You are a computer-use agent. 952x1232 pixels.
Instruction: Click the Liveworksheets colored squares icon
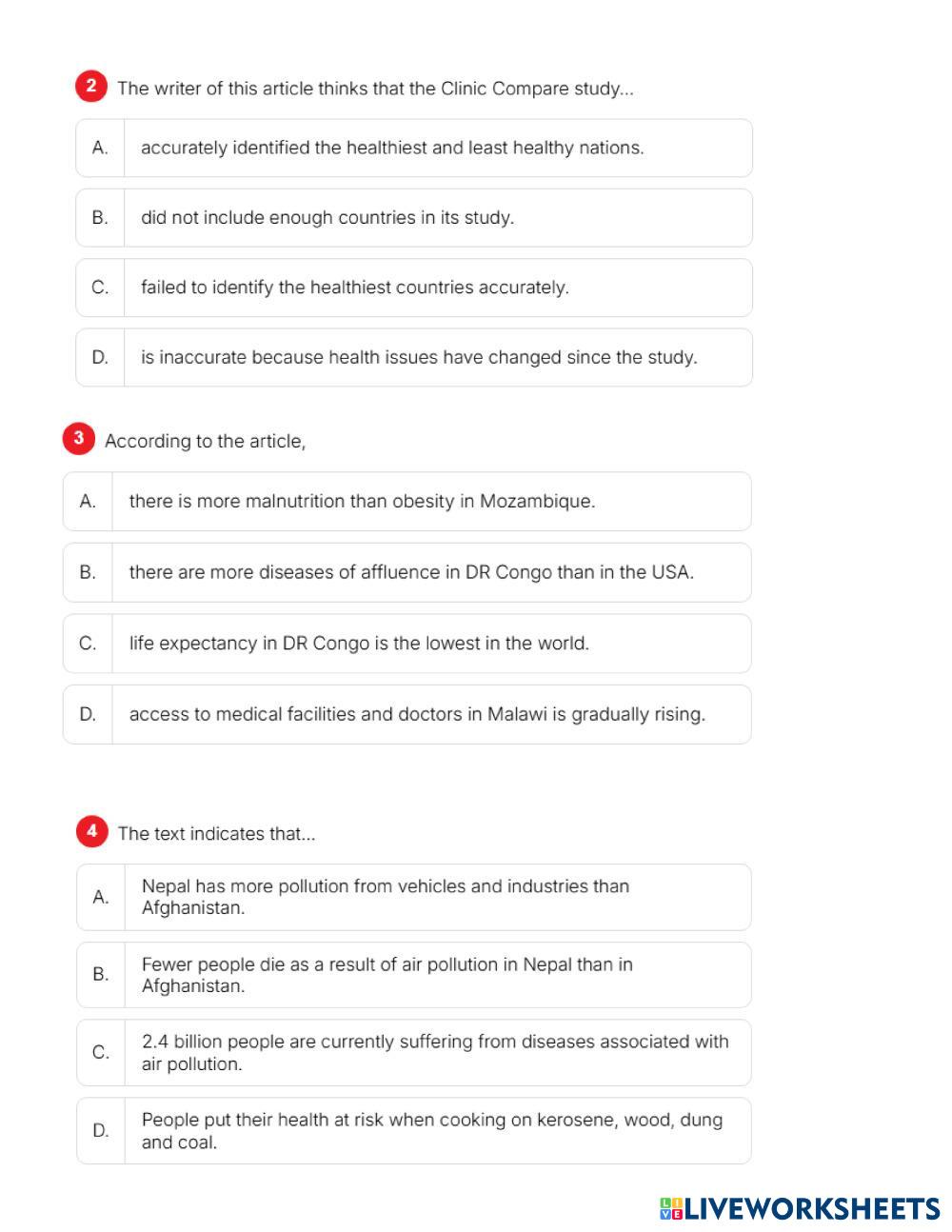coord(671,1209)
